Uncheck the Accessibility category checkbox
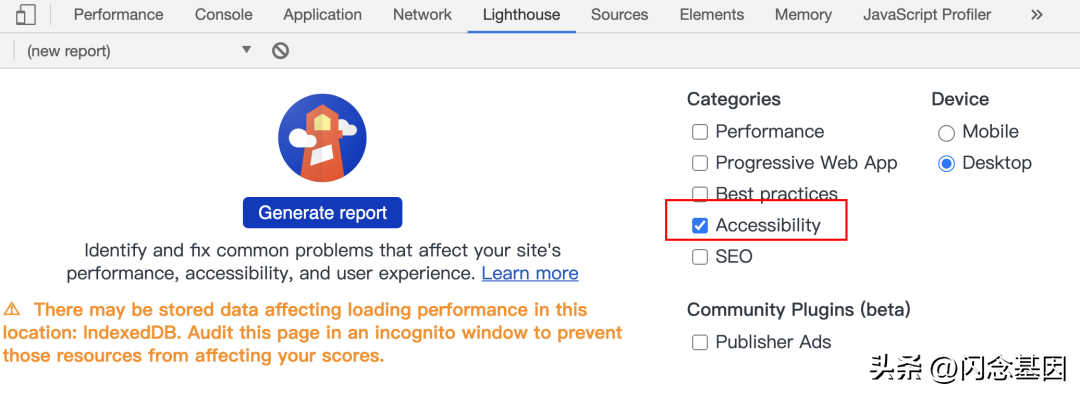The width and height of the screenshot is (1080, 394). 700,225
